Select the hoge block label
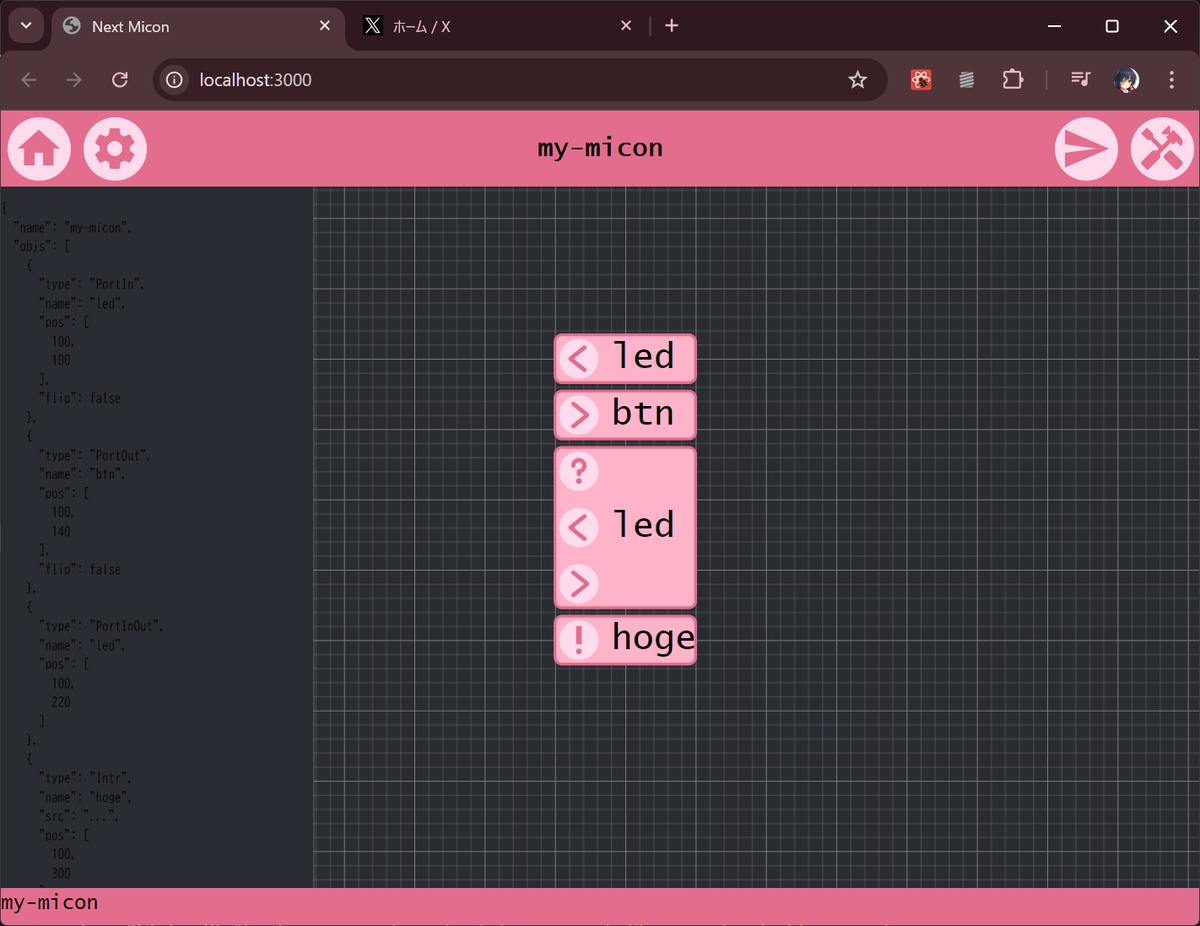1200x926 pixels. pos(653,639)
